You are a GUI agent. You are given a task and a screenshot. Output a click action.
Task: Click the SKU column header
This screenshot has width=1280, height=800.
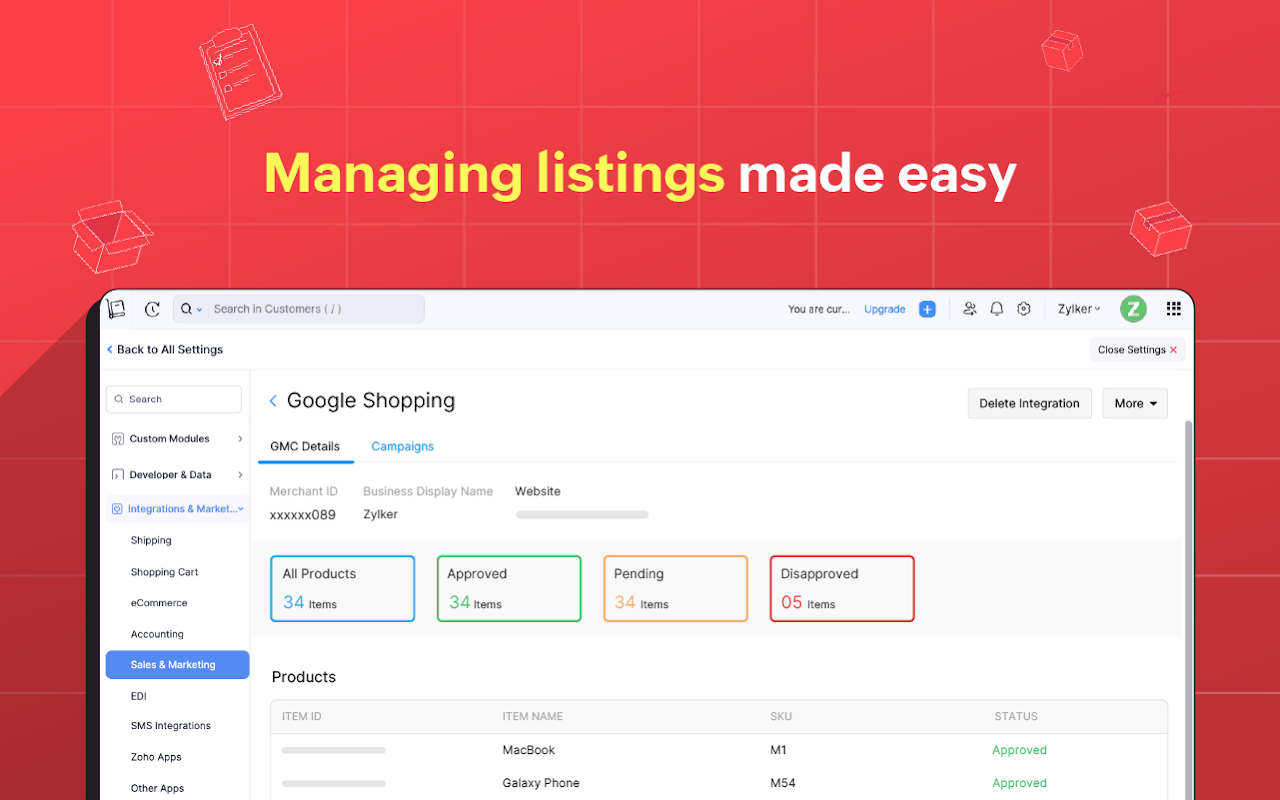click(x=780, y=716)
